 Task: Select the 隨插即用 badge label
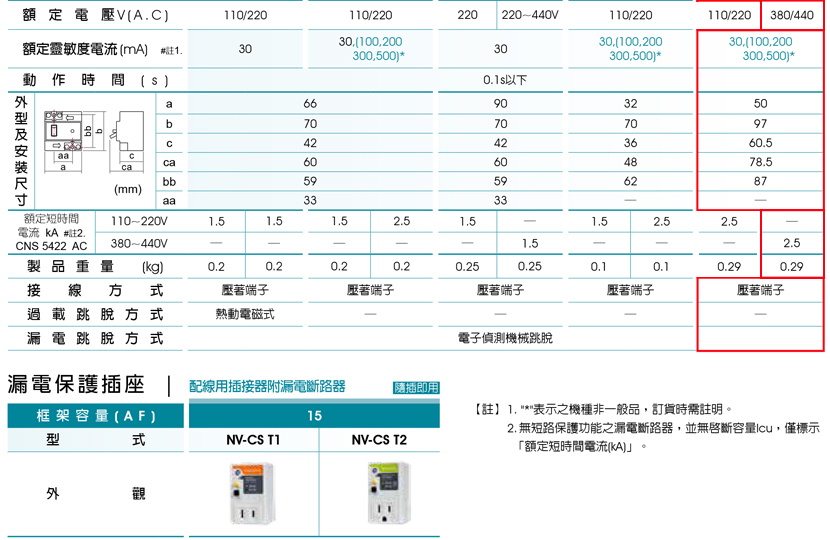coord(416,388)
